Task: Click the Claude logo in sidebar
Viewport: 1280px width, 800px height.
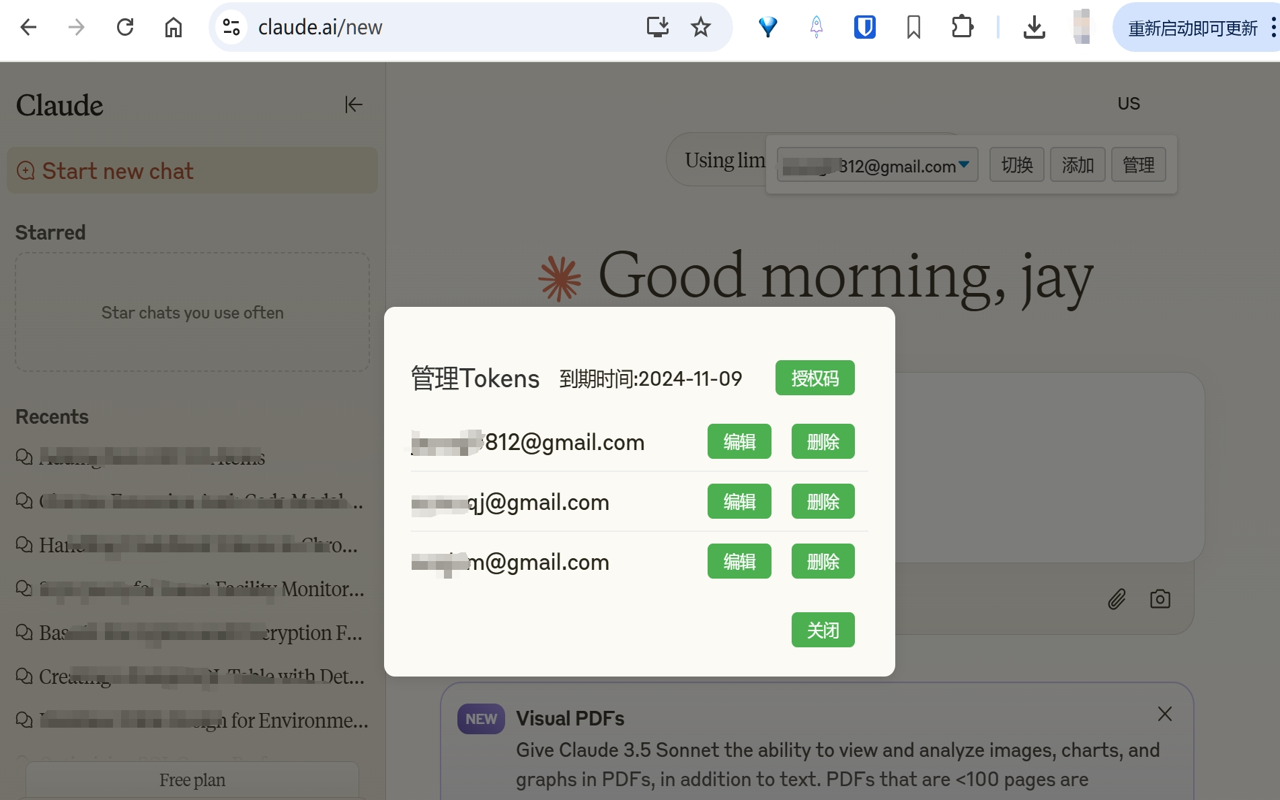Action: click(x=59, y=105)
